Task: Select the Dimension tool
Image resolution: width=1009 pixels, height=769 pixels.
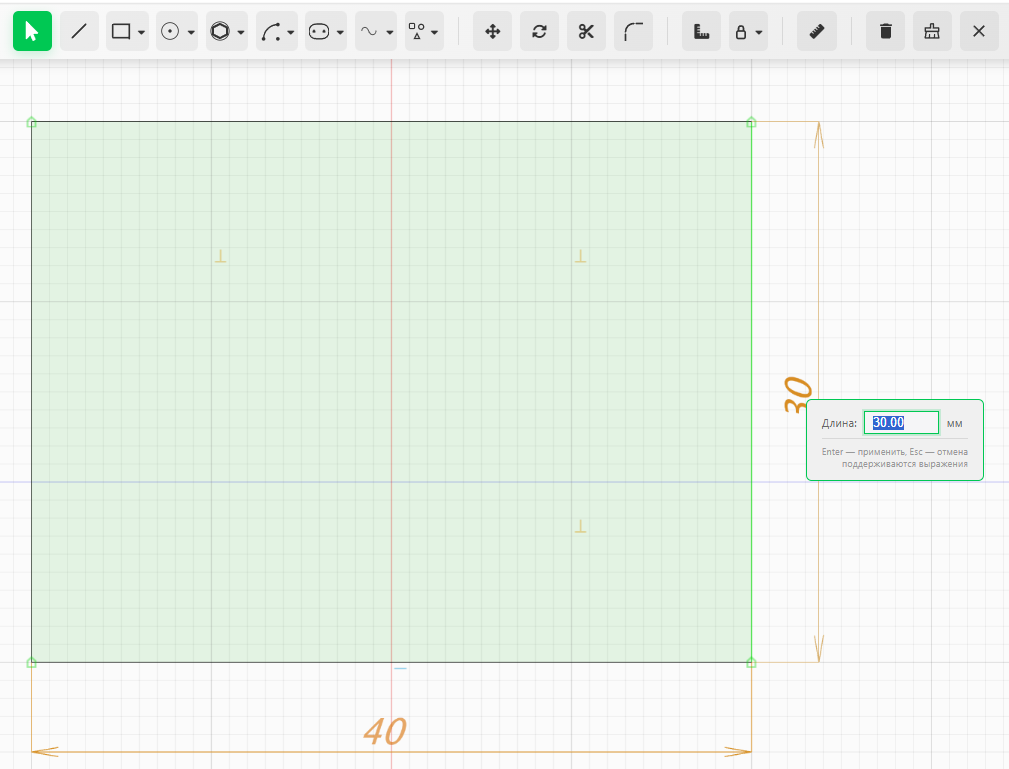Action: tap(701, 31)
